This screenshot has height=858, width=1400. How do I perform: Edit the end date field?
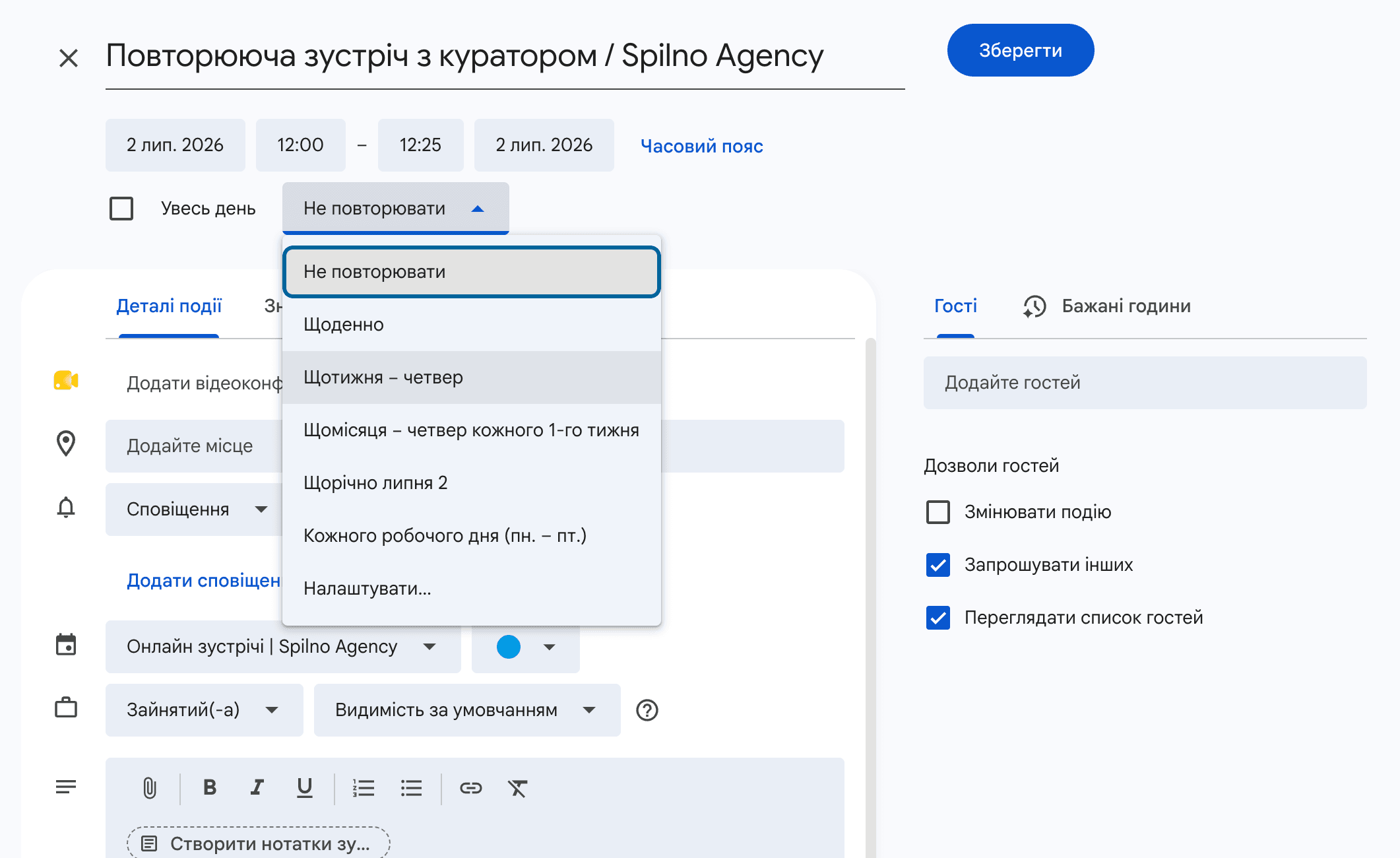[x=544, y=145]
